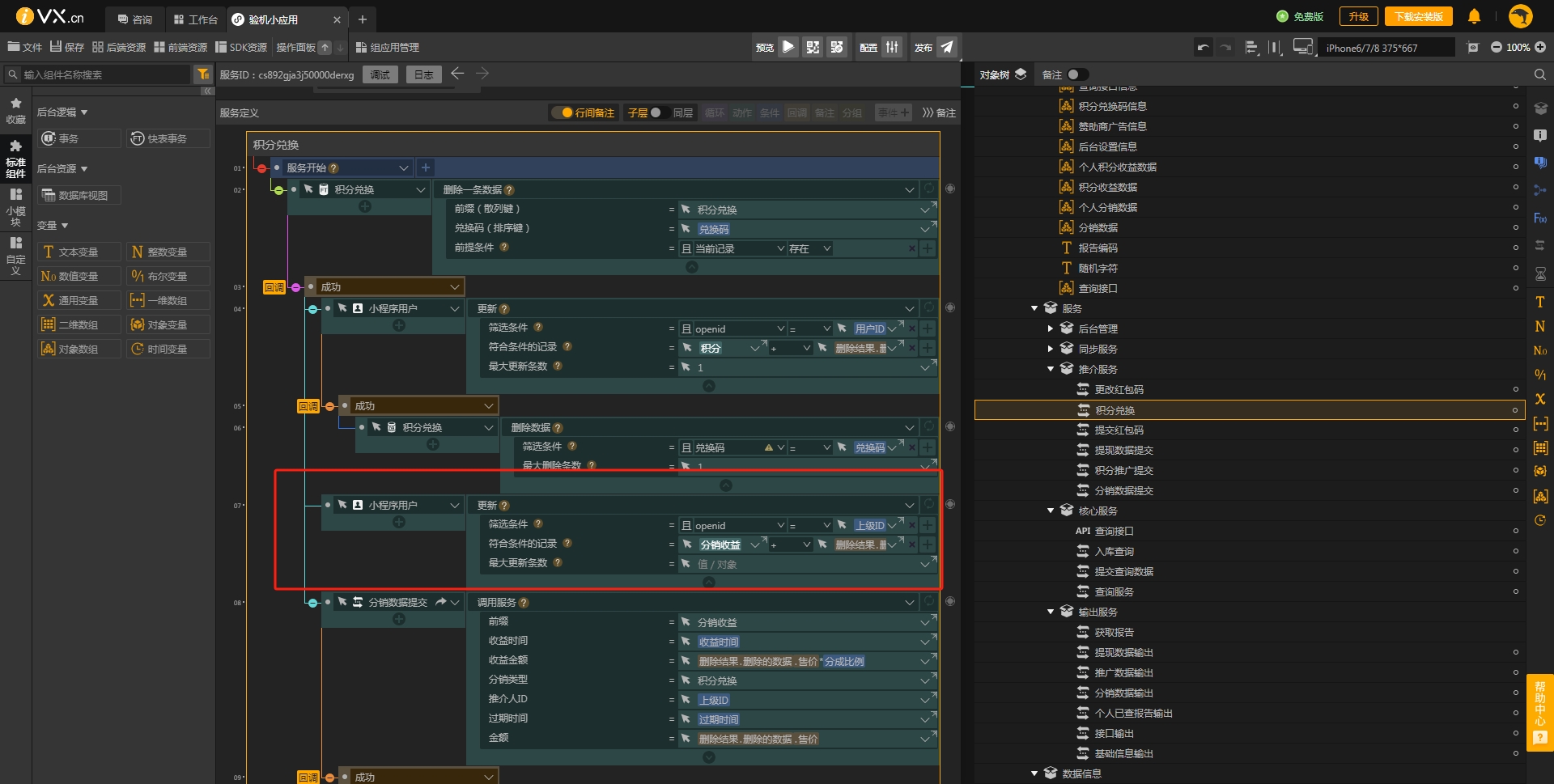
Task: Open the SDK资源 menu
Action: pos(241,47)
